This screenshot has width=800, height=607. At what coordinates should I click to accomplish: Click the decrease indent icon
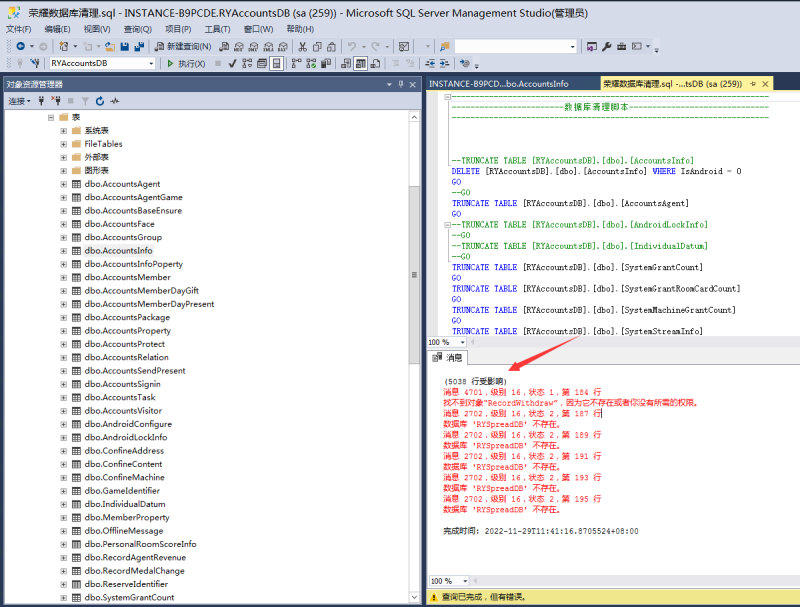[x=430, y=63]
